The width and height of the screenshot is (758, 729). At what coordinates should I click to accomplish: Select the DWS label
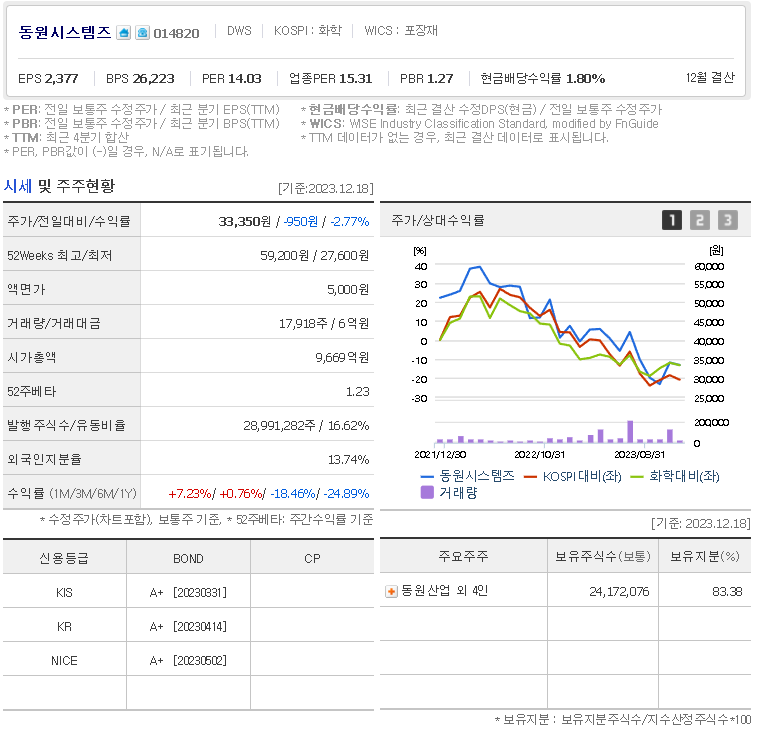[x=239, y=31]
